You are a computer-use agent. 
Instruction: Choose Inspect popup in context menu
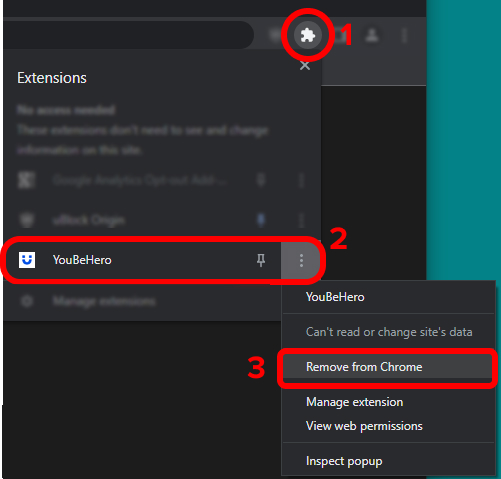click(x=344, y=461)
